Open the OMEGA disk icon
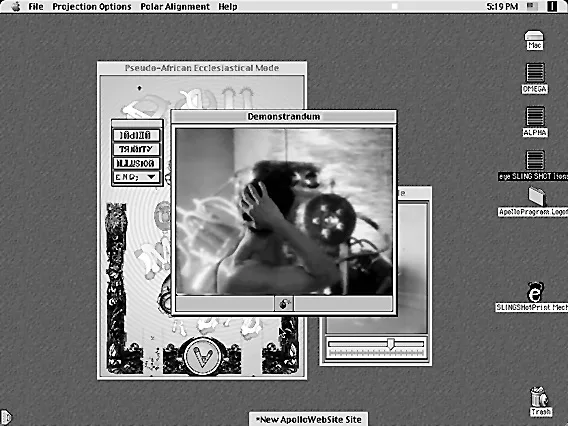The width and height of the screenshot is (568, 426). (x=535, y=72)
